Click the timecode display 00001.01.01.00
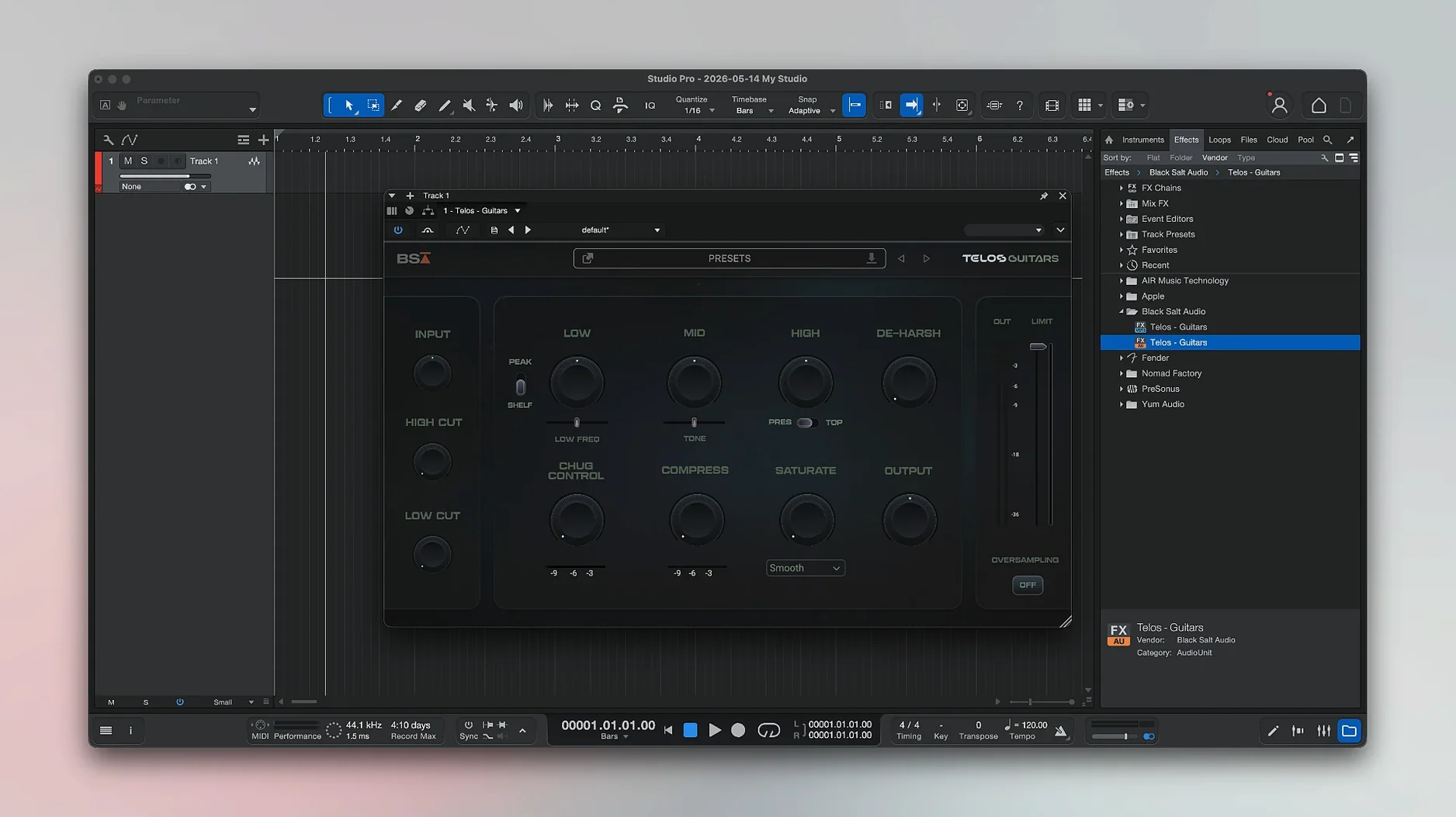1456x817 pixels. pos(608,725)
